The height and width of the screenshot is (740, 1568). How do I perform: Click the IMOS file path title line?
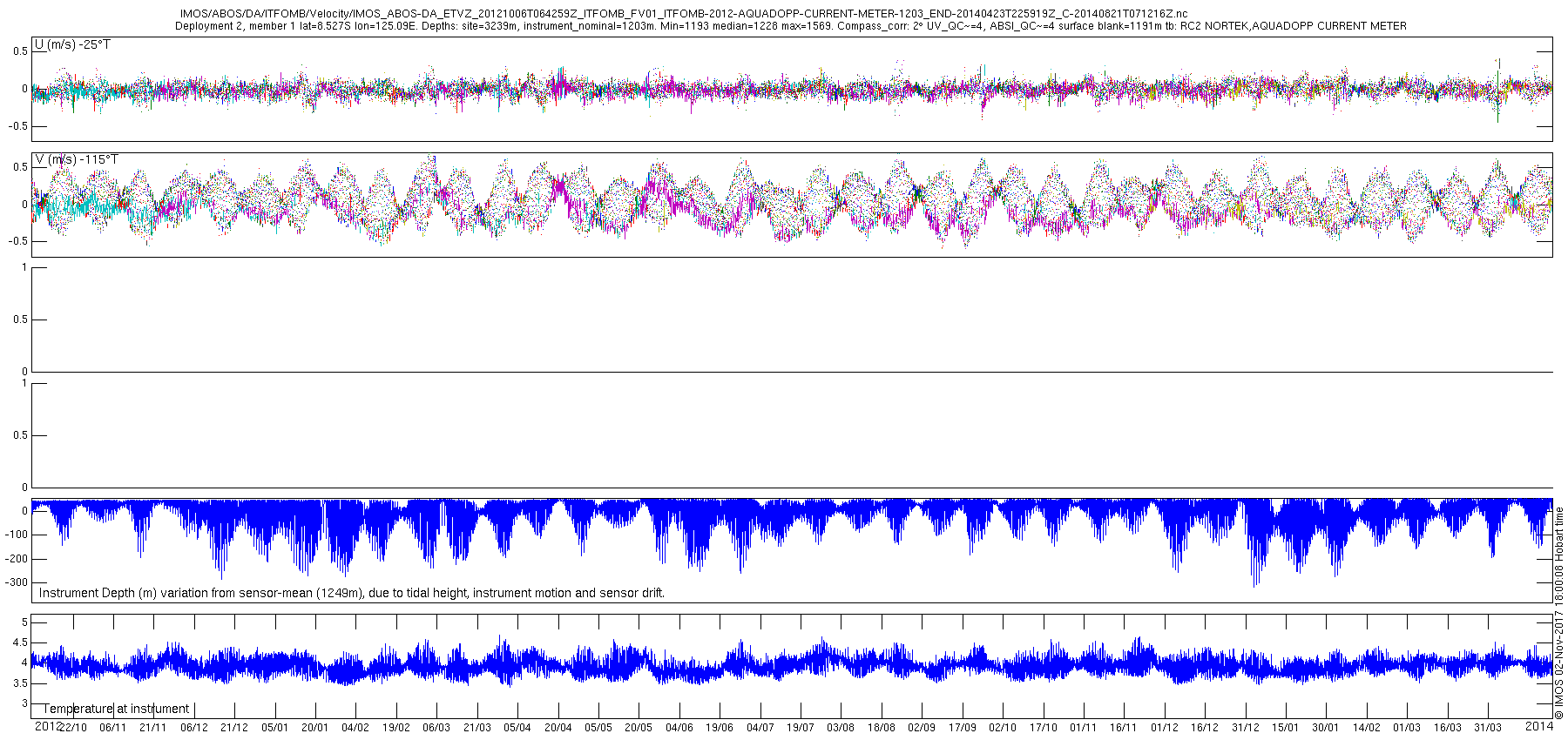(x=683, y=14)
